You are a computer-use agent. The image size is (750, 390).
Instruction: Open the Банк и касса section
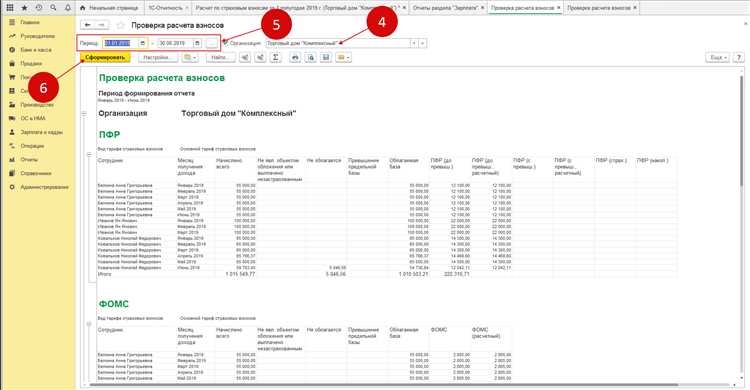point(35,50)
